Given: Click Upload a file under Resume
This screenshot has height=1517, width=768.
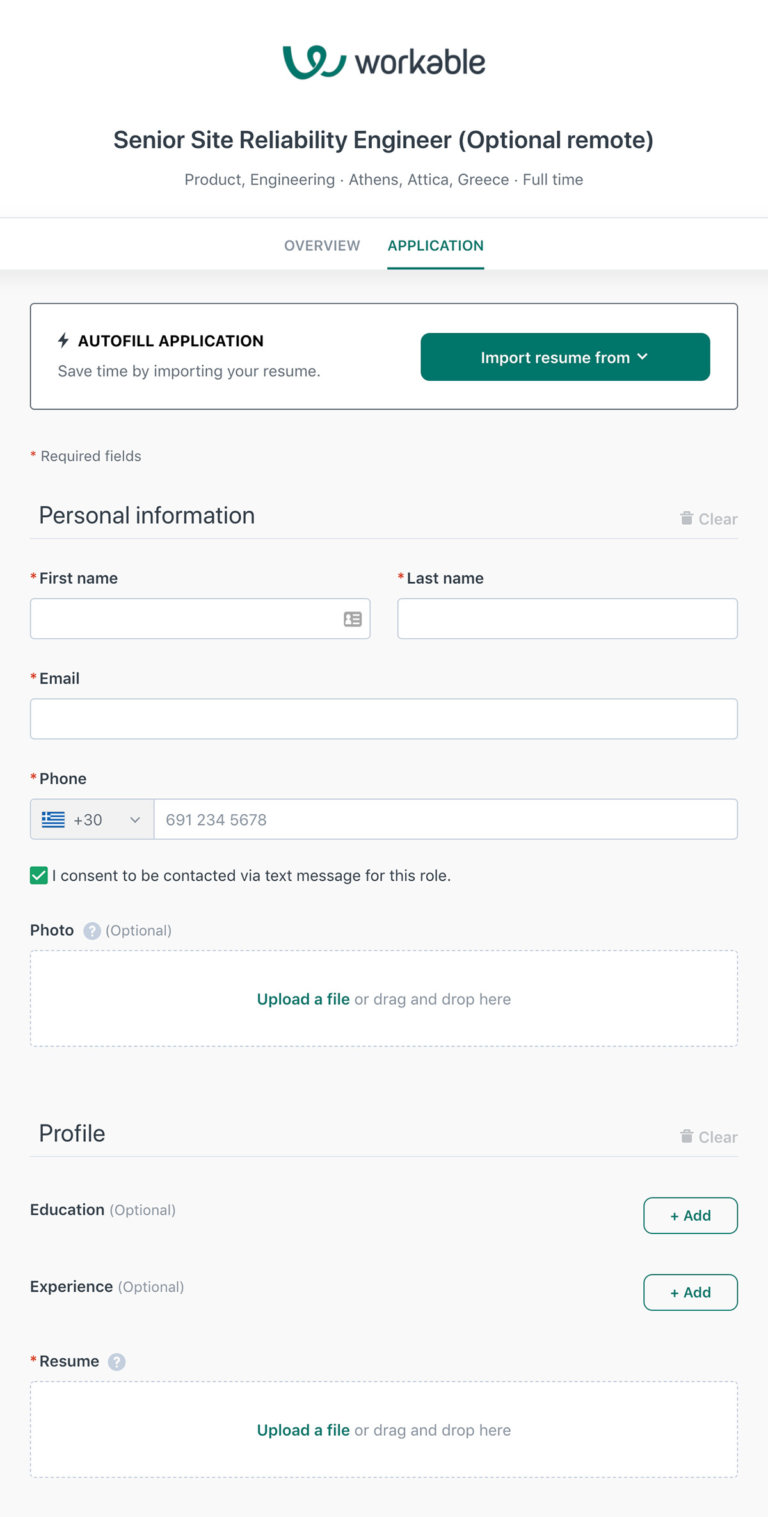Looking at the screenshot, I should 303,1430.
